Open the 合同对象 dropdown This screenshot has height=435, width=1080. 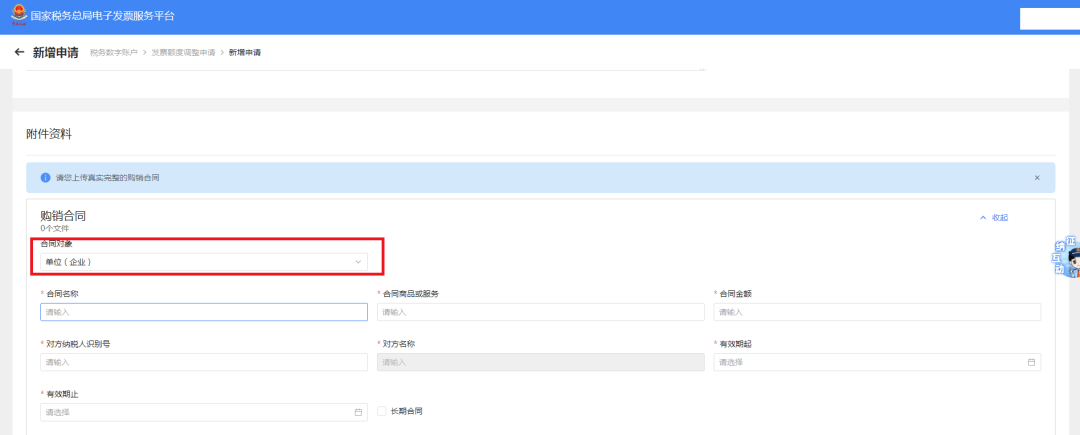click(x=204, y=262)
